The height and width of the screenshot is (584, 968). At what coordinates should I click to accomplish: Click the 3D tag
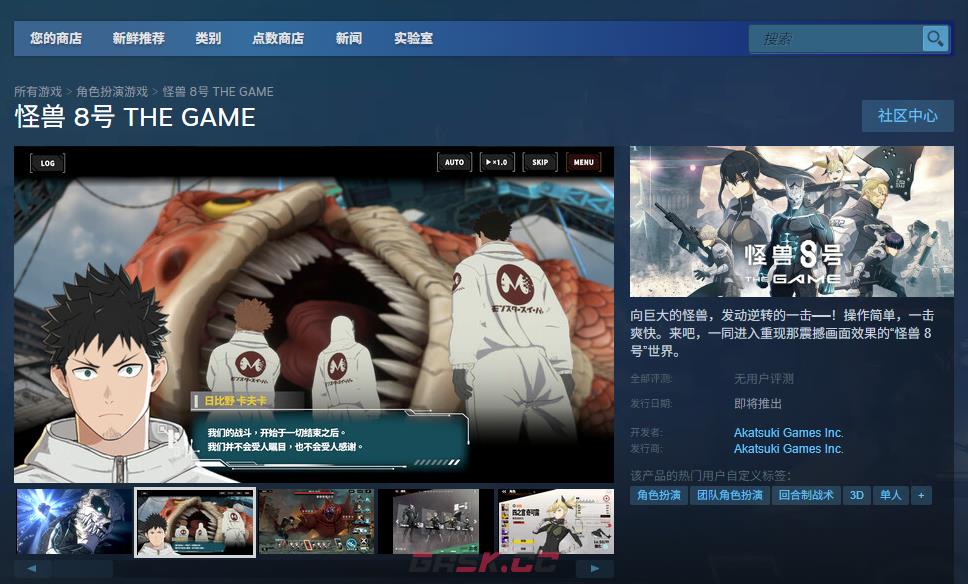[x=856, y=495]
